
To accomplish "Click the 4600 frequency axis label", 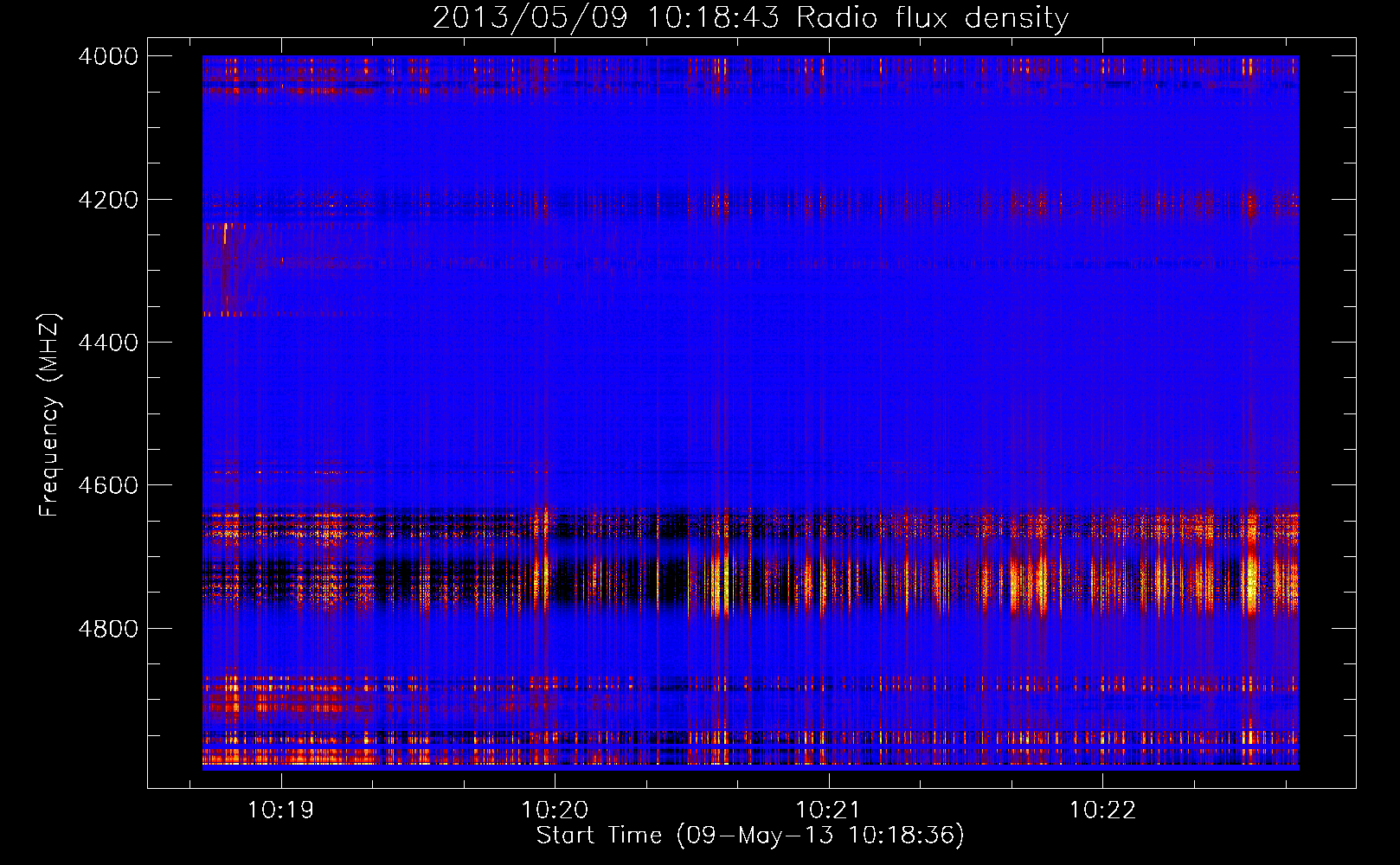I will click(108, 485).
